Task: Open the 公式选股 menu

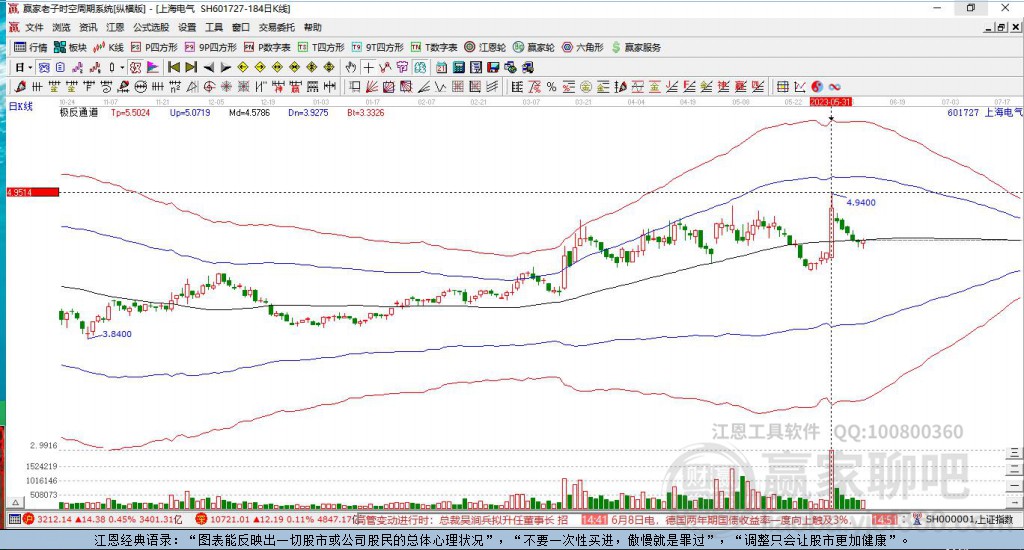Action: click(151, 27)
